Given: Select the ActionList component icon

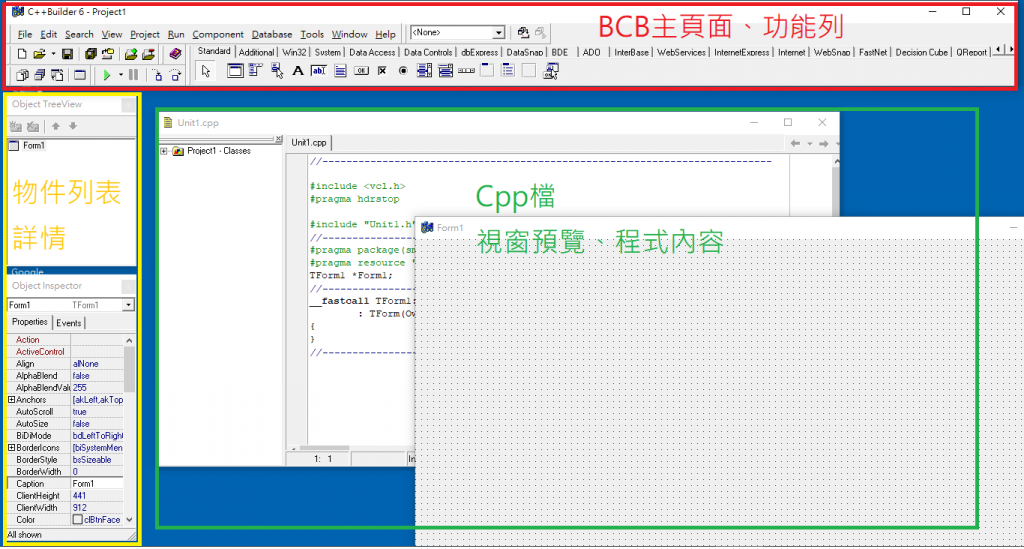Looking at the screenshot, I should [x=551, y=71].
